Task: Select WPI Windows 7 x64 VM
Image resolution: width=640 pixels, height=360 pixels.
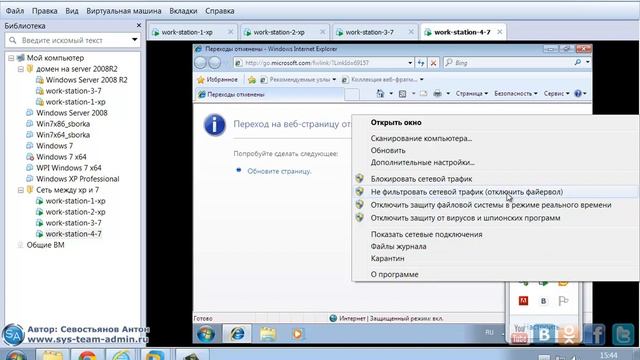Action: (68, 168)
